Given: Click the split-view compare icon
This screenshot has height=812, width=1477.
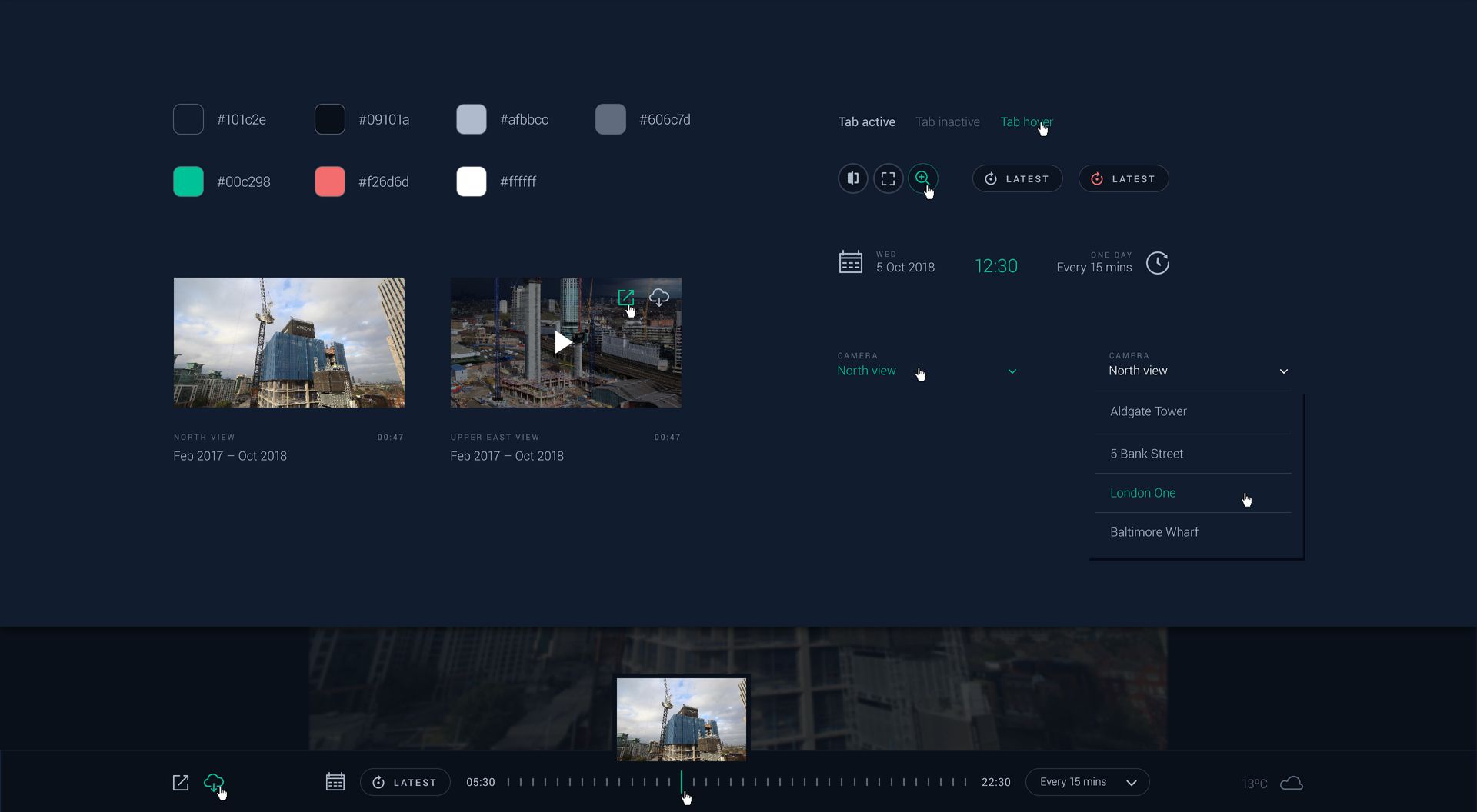Looking at the screenshot, I should [852, 178].
